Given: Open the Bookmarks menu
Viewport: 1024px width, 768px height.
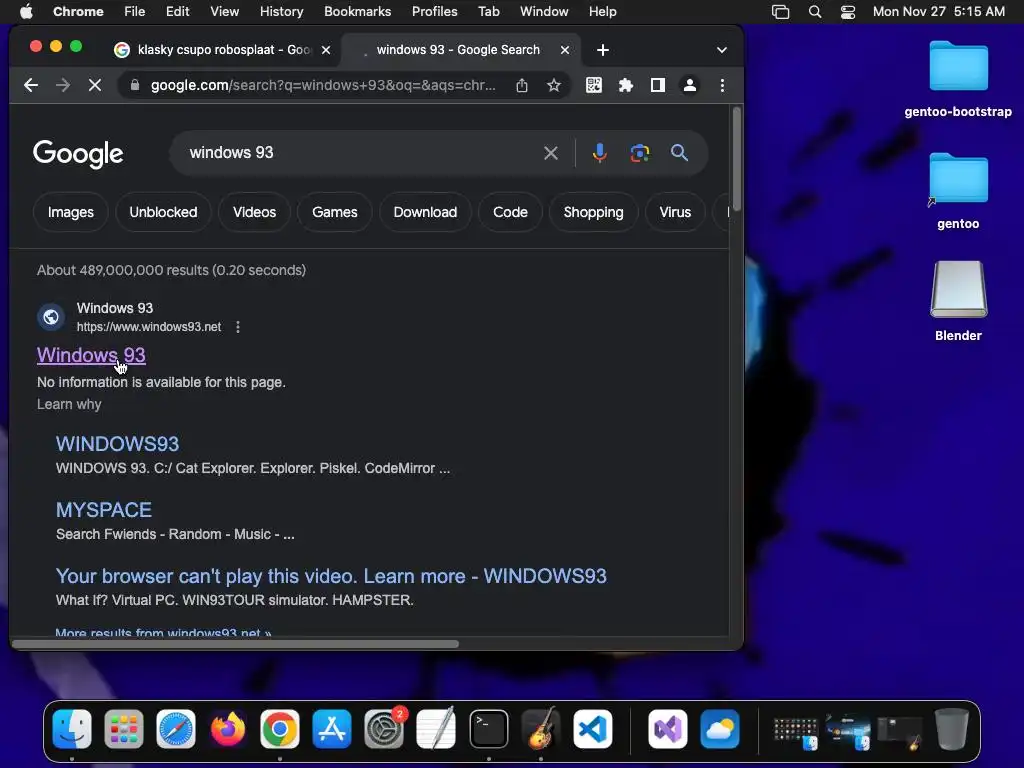Looking at the screenshot, I should 357,11.
